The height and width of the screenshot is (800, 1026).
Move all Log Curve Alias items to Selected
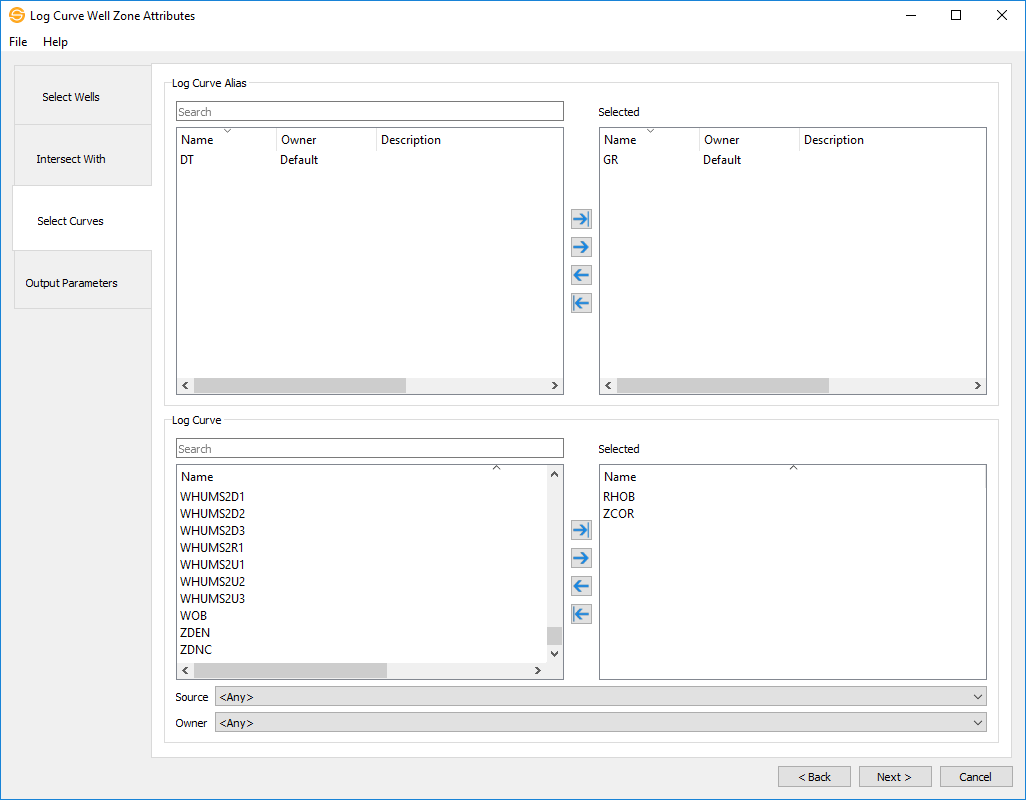tap(581, 219)
